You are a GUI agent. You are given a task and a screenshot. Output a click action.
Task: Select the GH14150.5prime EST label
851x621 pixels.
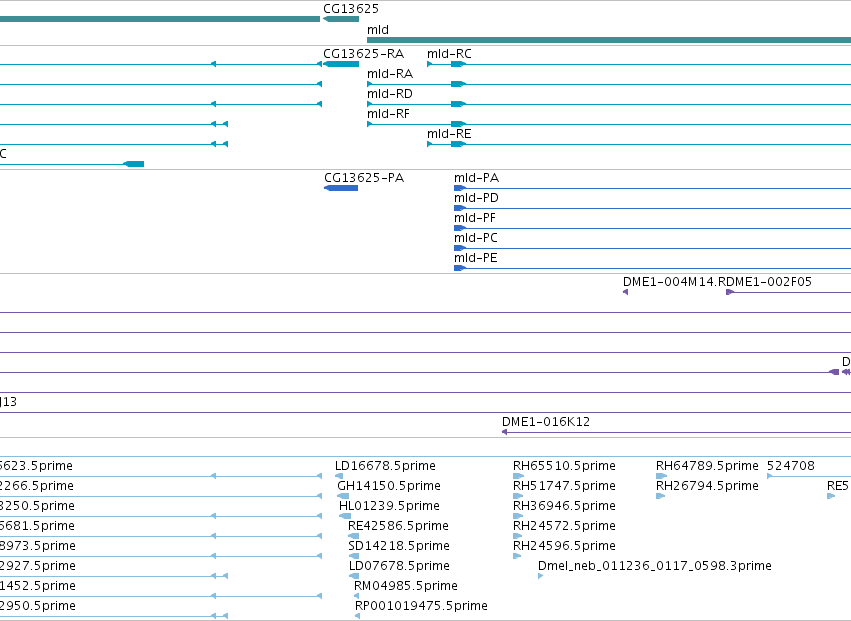(x=389, y=486)
